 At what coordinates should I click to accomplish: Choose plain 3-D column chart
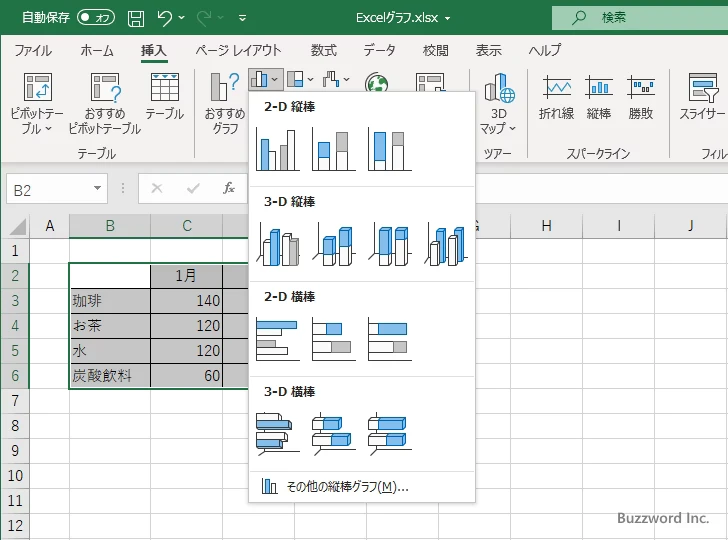tap(446, 244)
